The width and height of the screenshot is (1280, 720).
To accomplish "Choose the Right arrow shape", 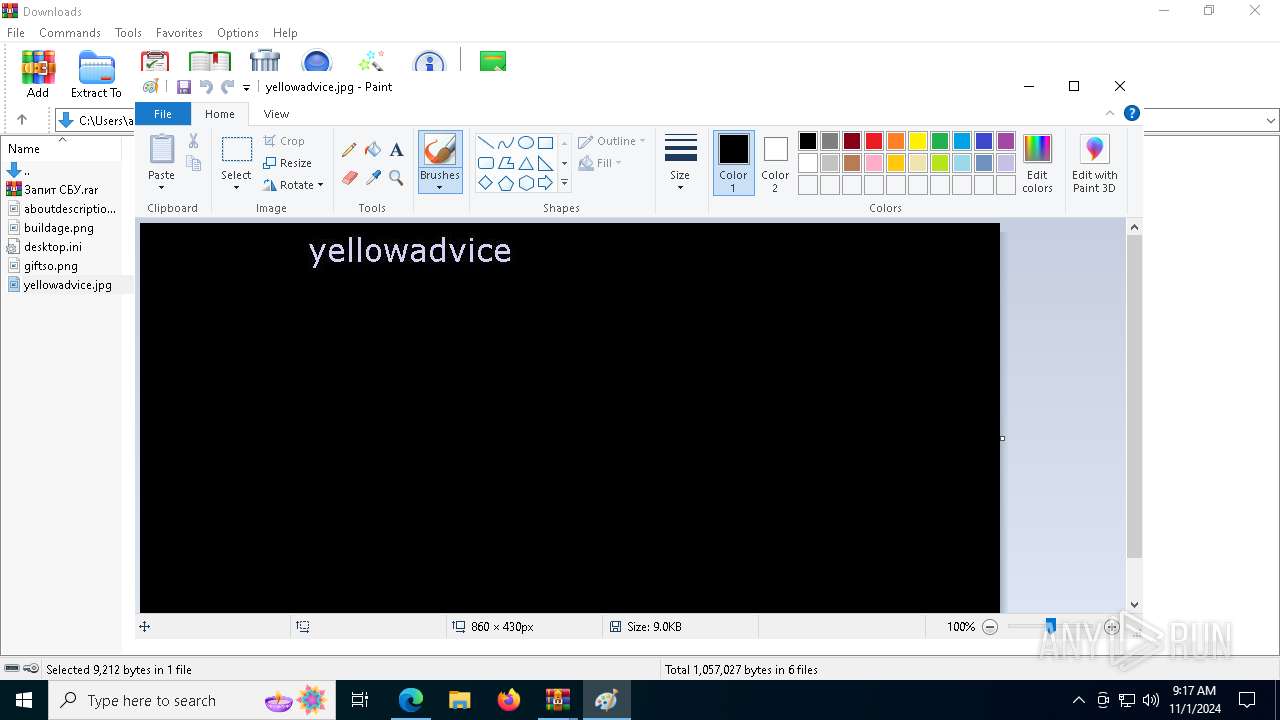I will tap(545, 183).
